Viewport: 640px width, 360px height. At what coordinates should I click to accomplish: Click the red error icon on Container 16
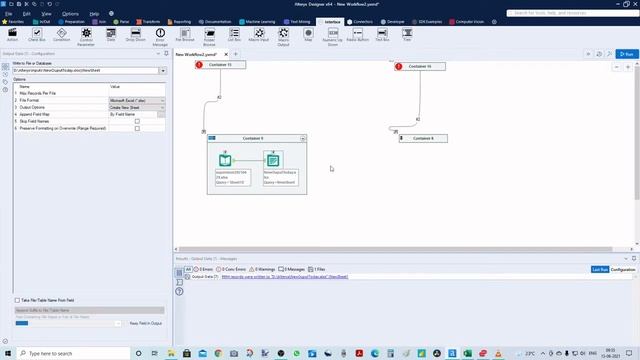[x=399, y=66]
